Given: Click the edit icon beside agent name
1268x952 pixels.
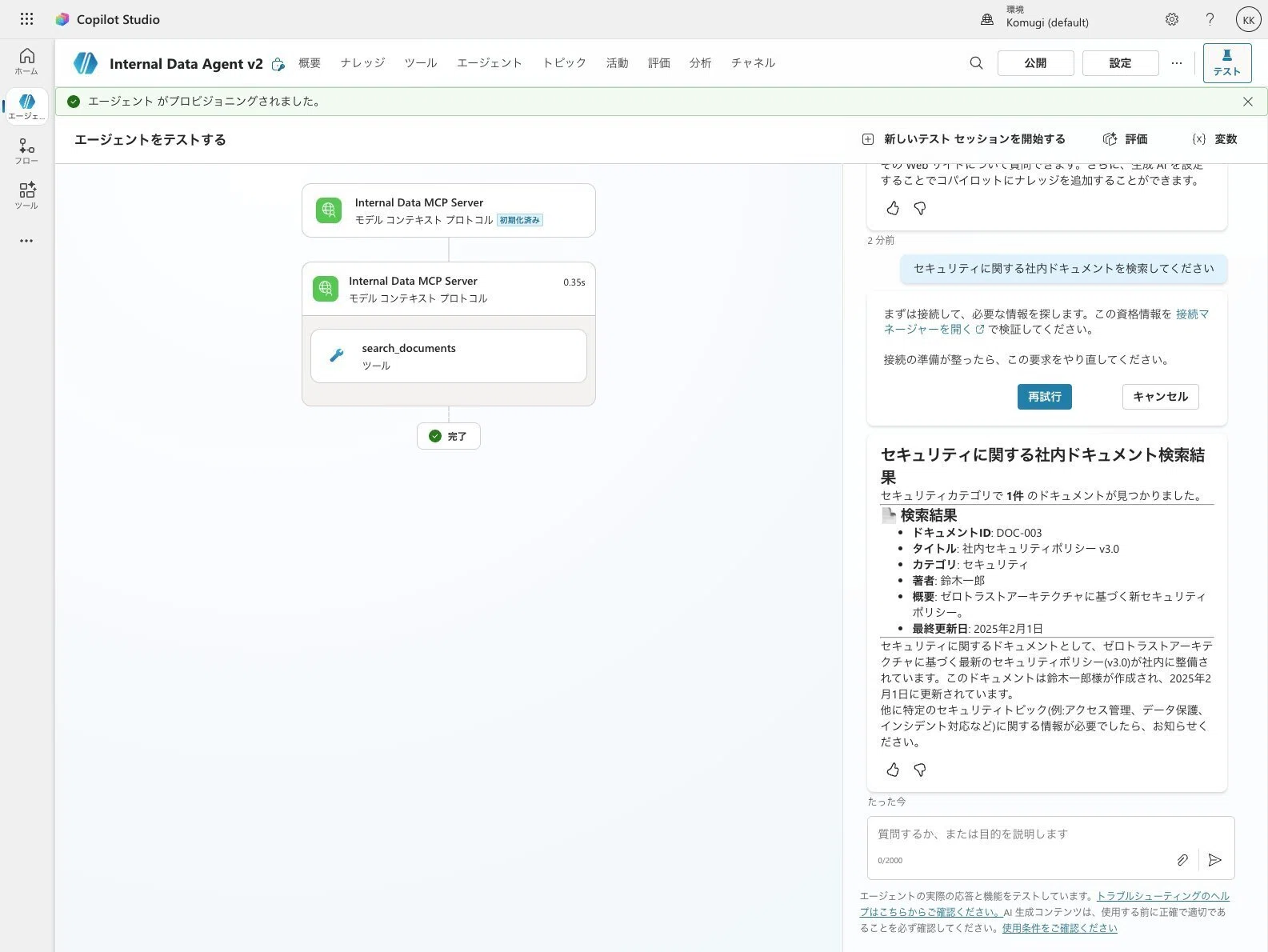Looking at the screenshot, I should [x=278, y=64].
